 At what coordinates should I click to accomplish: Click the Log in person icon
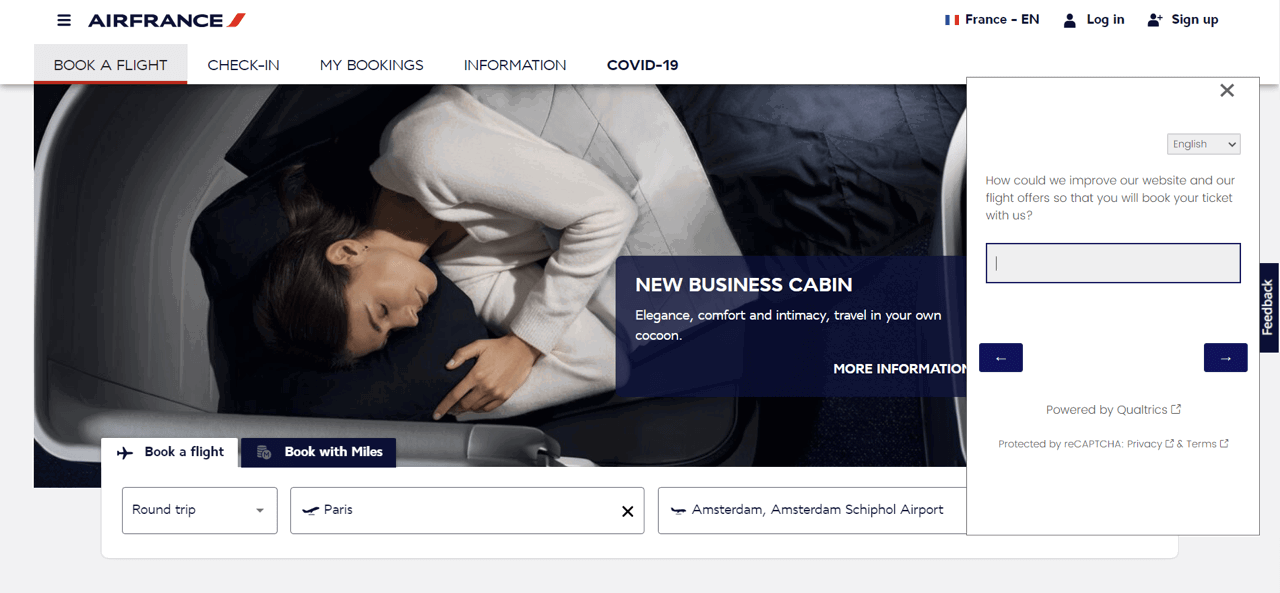[1070, 20]
